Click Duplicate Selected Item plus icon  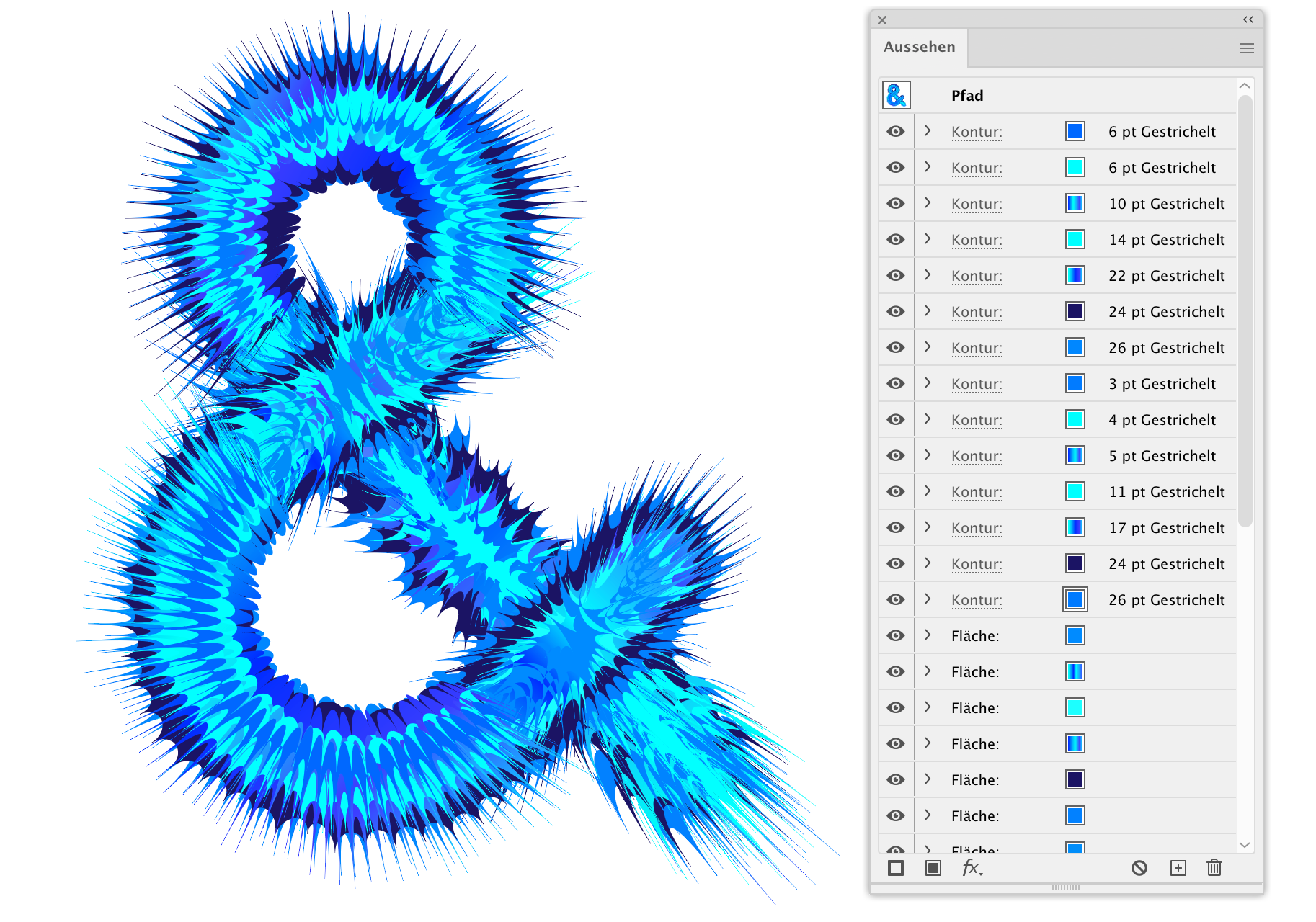[x=1178, y=868]
